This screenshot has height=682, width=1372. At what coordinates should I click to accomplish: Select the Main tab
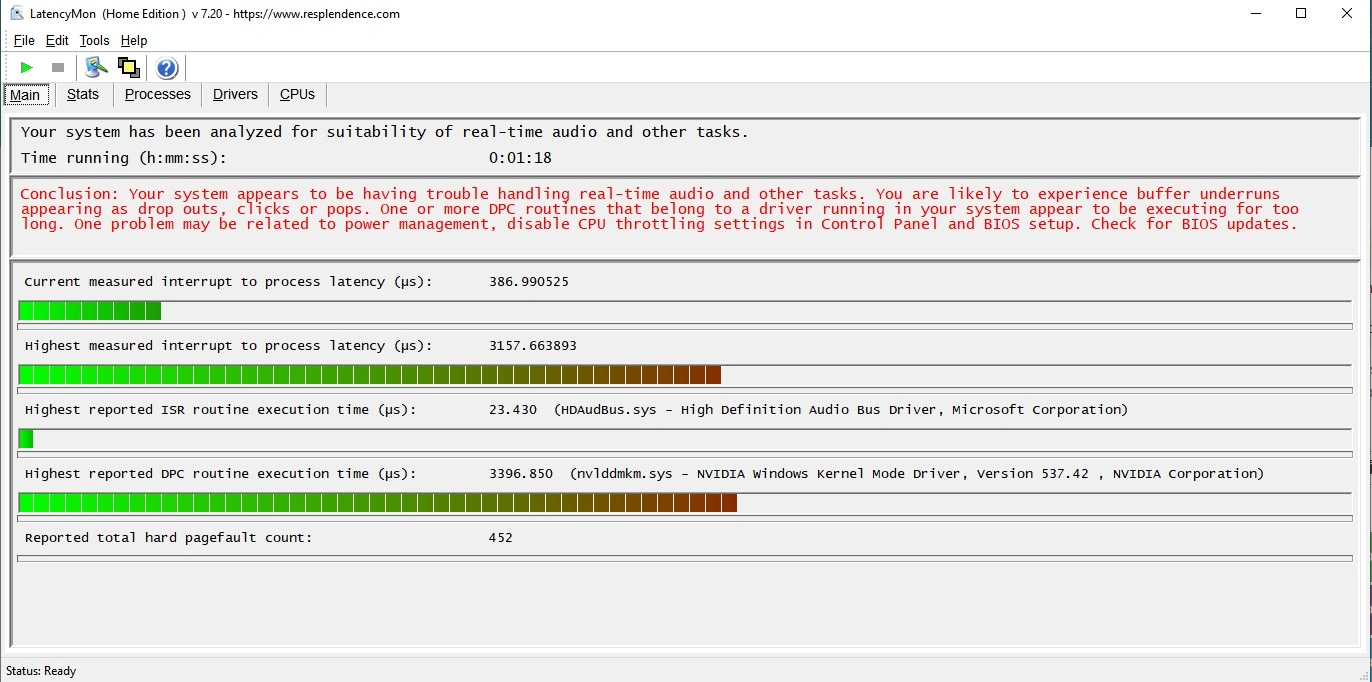[x=25, y=95]
